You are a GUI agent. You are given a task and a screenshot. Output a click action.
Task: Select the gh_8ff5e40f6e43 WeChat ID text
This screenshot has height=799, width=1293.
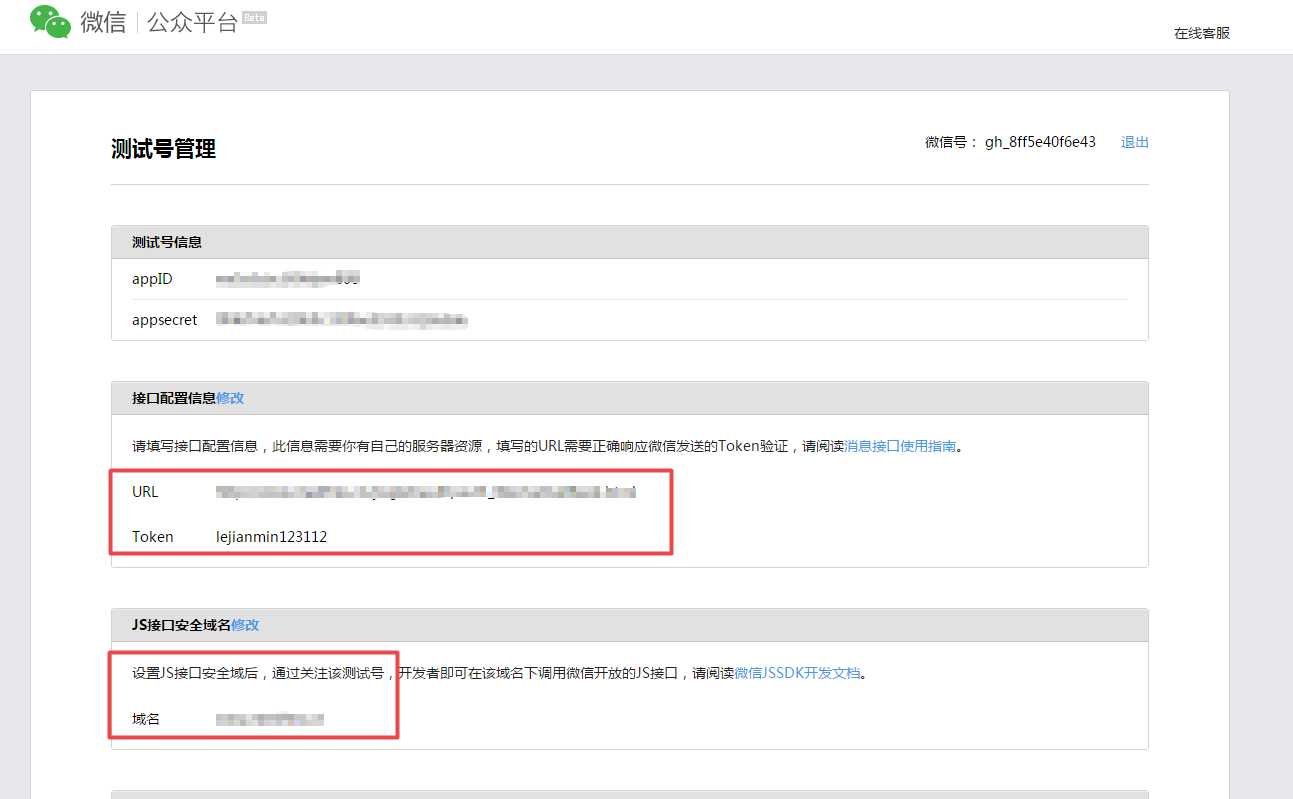point(1040,142)
